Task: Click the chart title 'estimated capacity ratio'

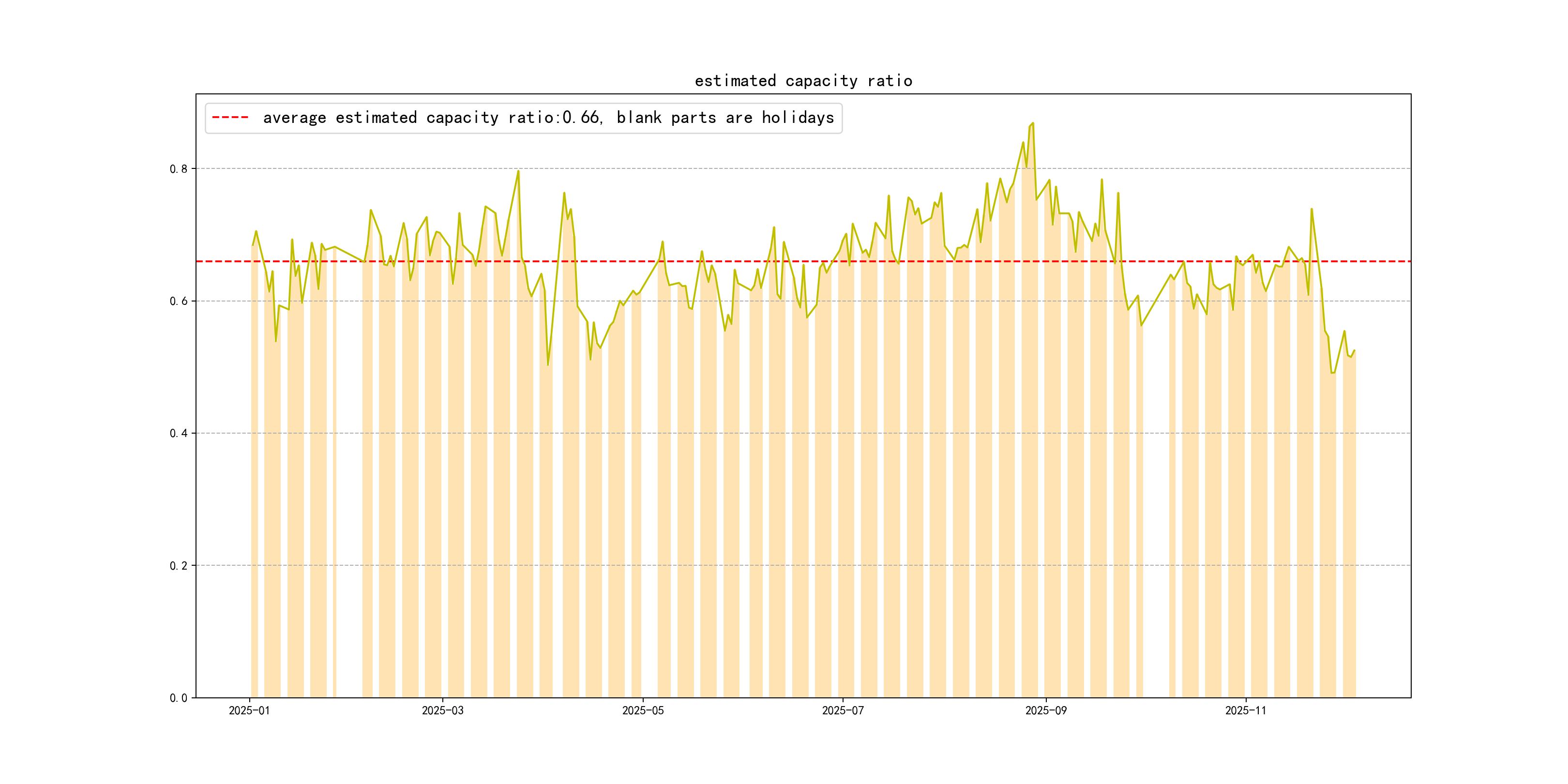Action: point(803,81)
